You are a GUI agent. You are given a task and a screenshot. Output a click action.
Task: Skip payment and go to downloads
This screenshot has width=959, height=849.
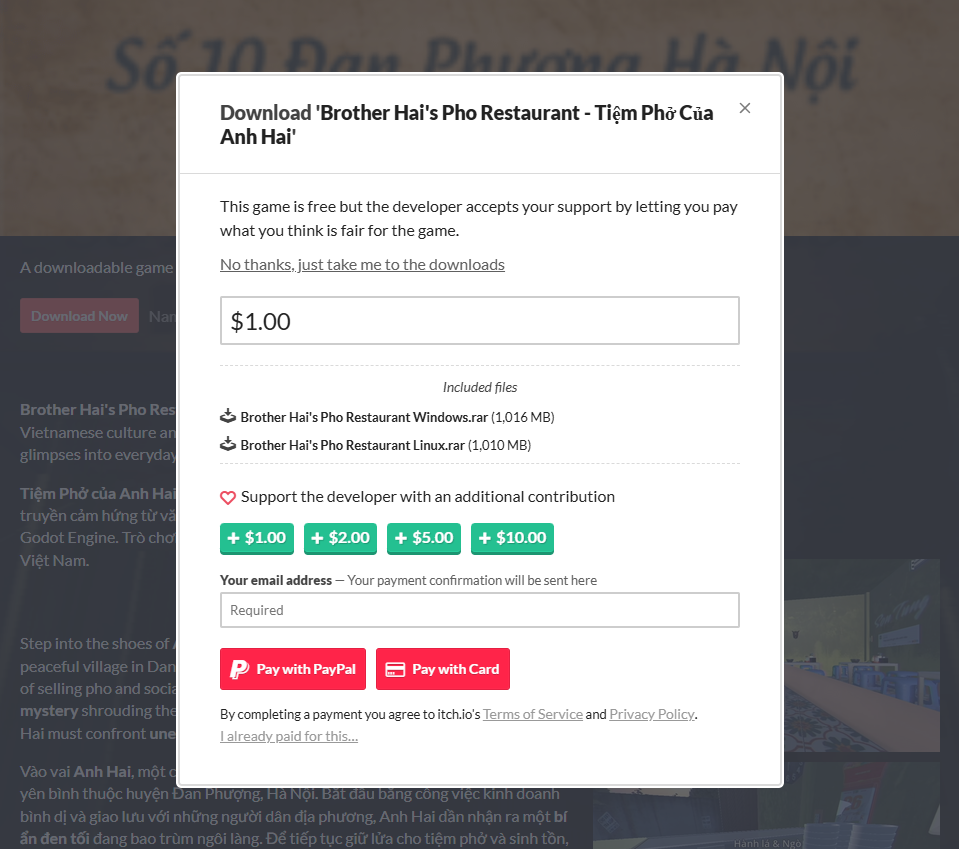click(362, 264)
